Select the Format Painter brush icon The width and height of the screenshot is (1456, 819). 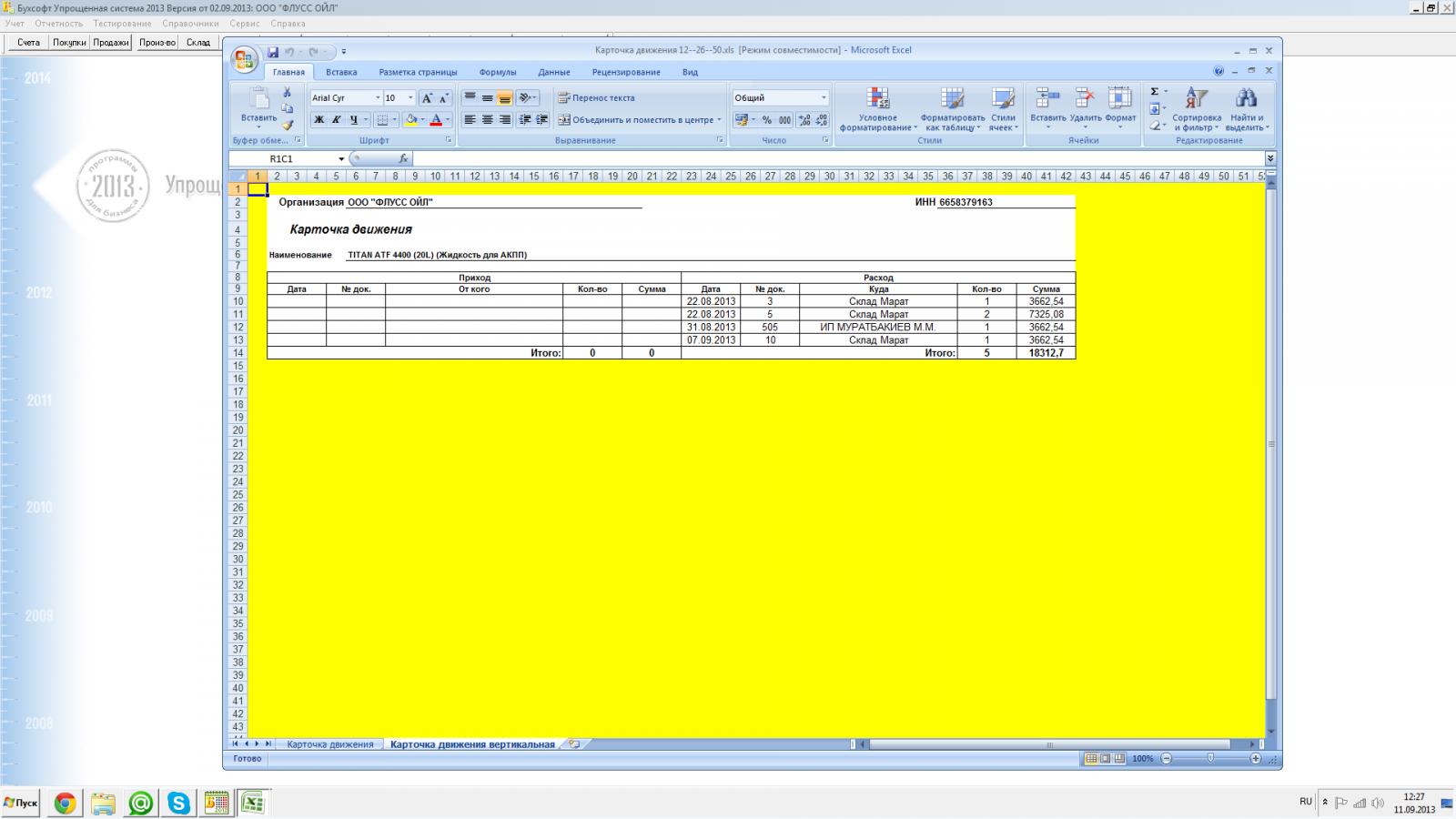coord(287,126)
